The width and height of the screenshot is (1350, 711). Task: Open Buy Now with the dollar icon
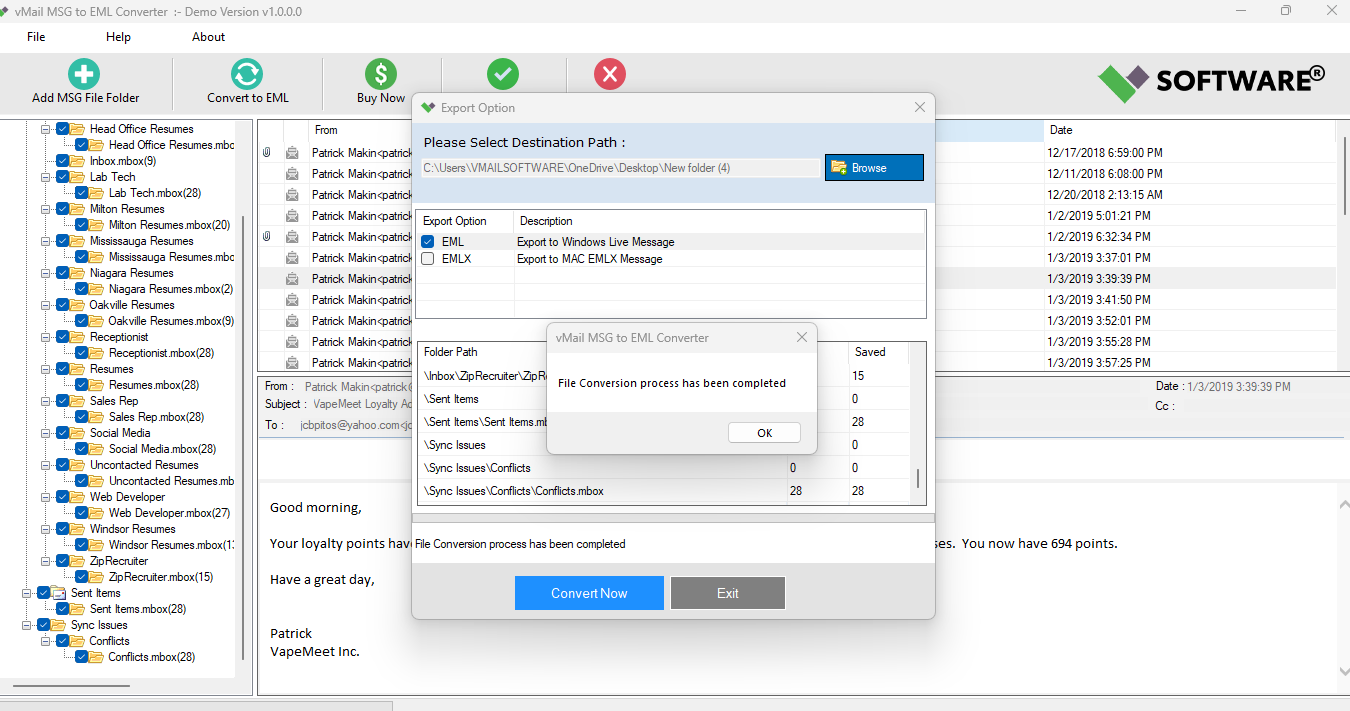[x=380, y=74]
